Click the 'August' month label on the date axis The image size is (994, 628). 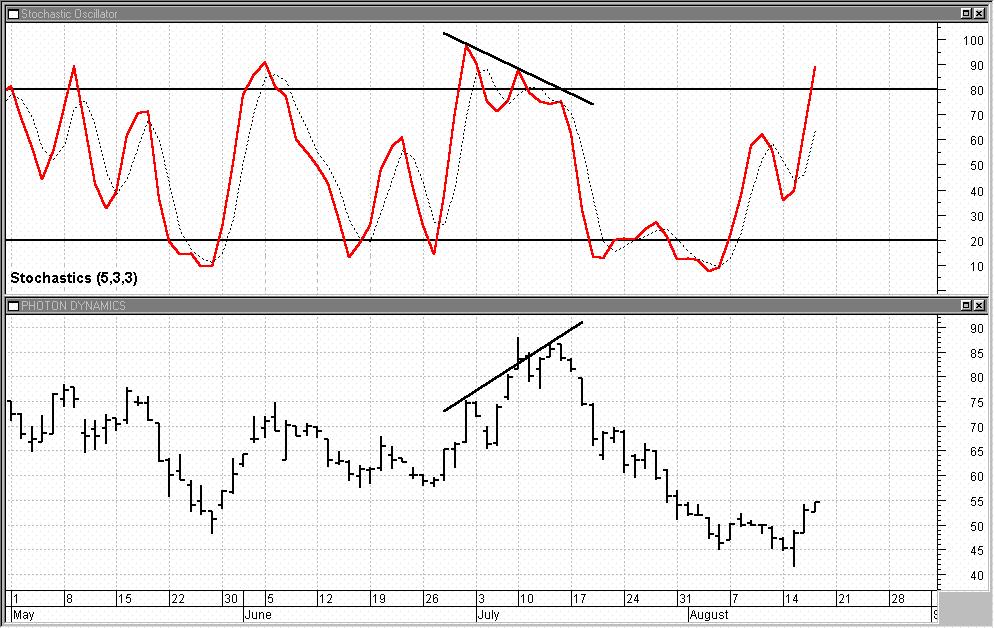pos(709,615)
